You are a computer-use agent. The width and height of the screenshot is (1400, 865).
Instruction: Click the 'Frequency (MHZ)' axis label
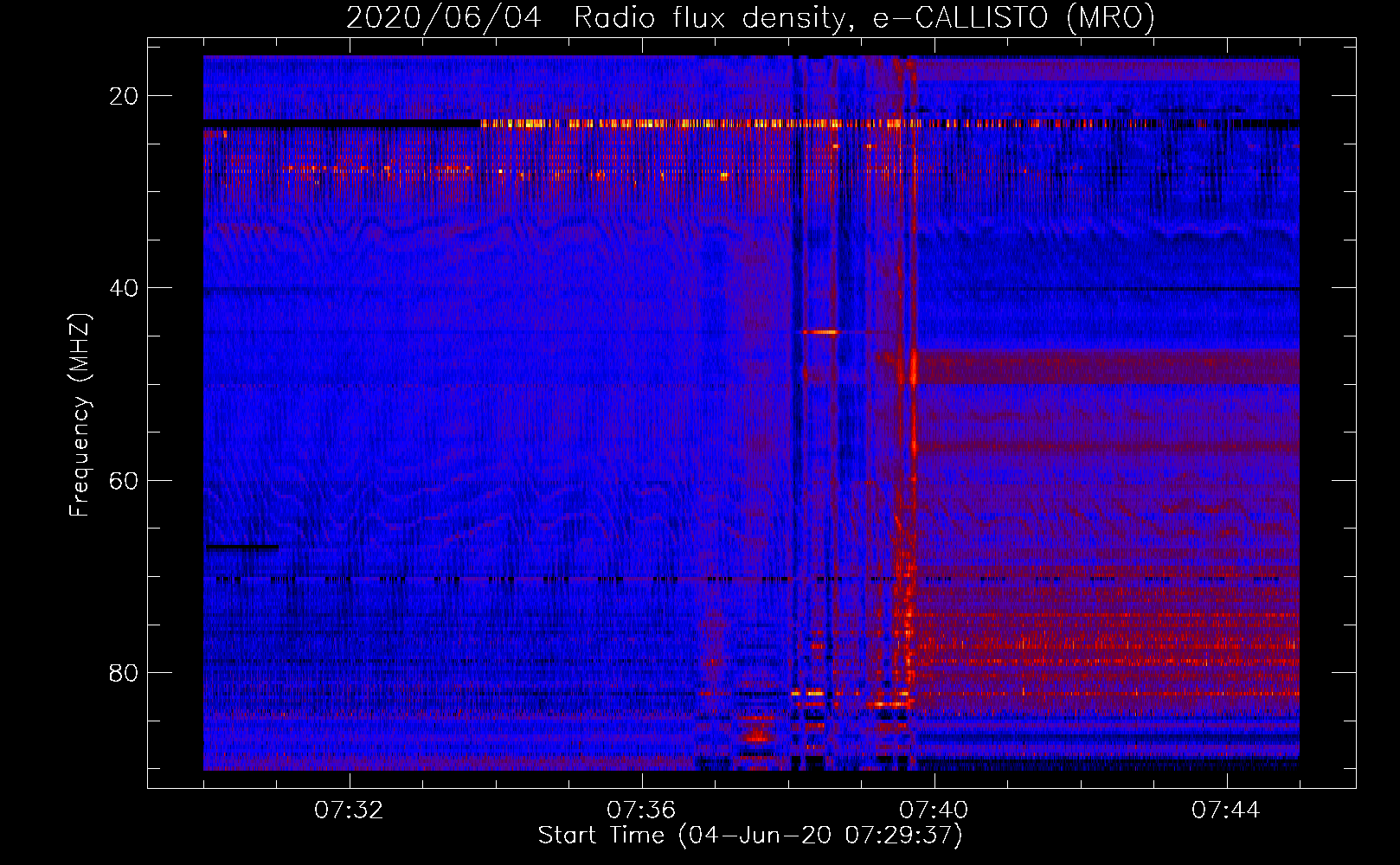pyautogui.click(x=80, y=415)
